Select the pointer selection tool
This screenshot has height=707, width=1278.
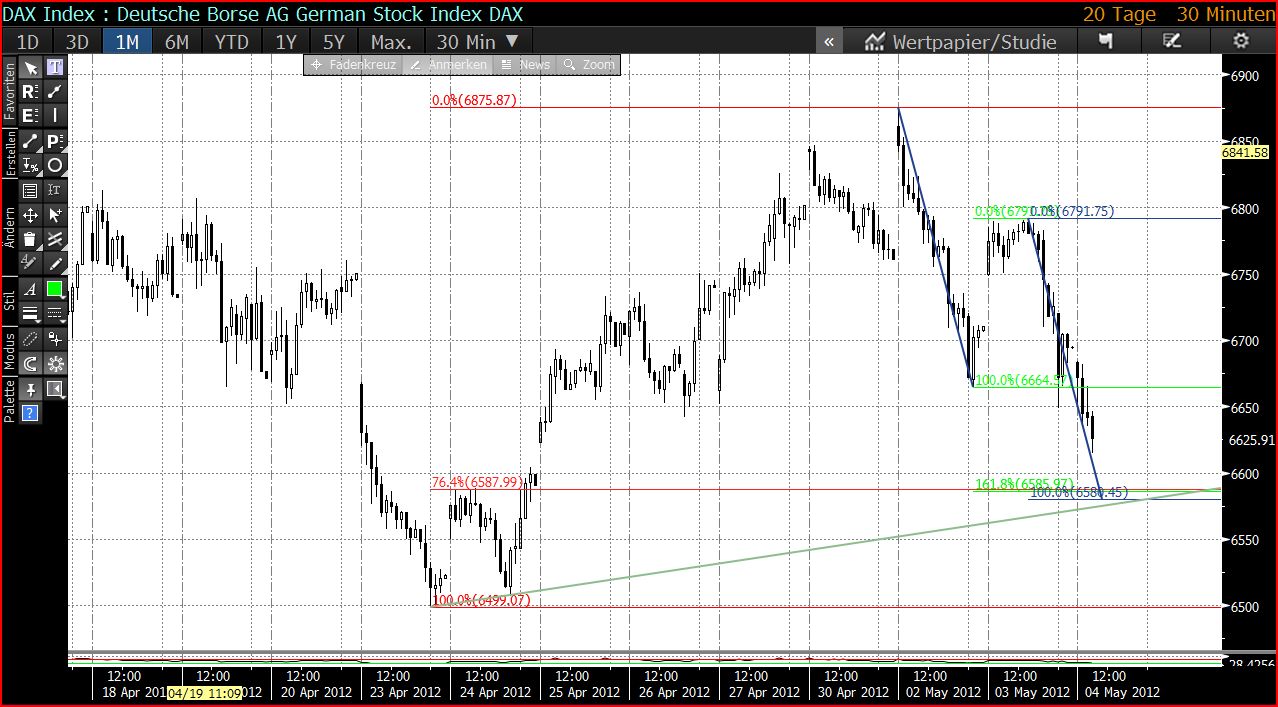pyautogui.click(x=32, y=68)
